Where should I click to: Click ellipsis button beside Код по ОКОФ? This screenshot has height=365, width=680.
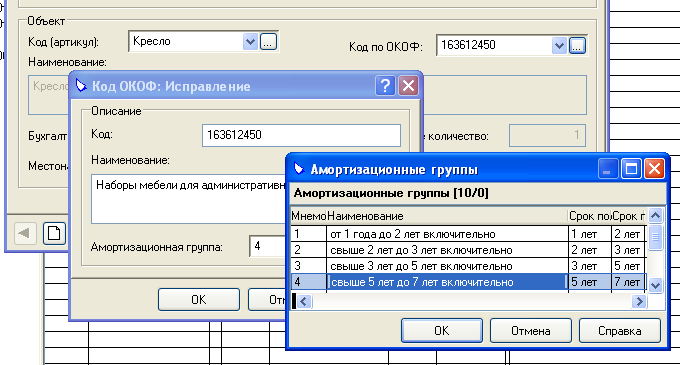point(577,45)
